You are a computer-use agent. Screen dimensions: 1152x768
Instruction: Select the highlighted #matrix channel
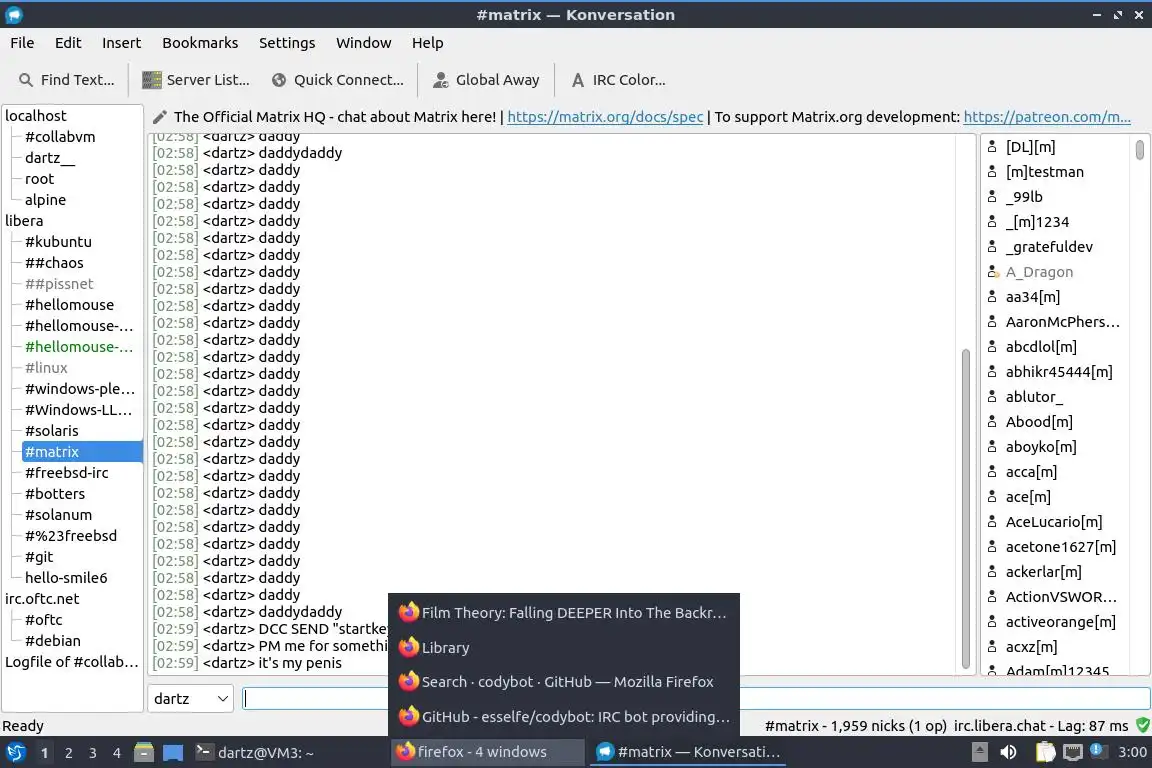(x=82, y=452)
